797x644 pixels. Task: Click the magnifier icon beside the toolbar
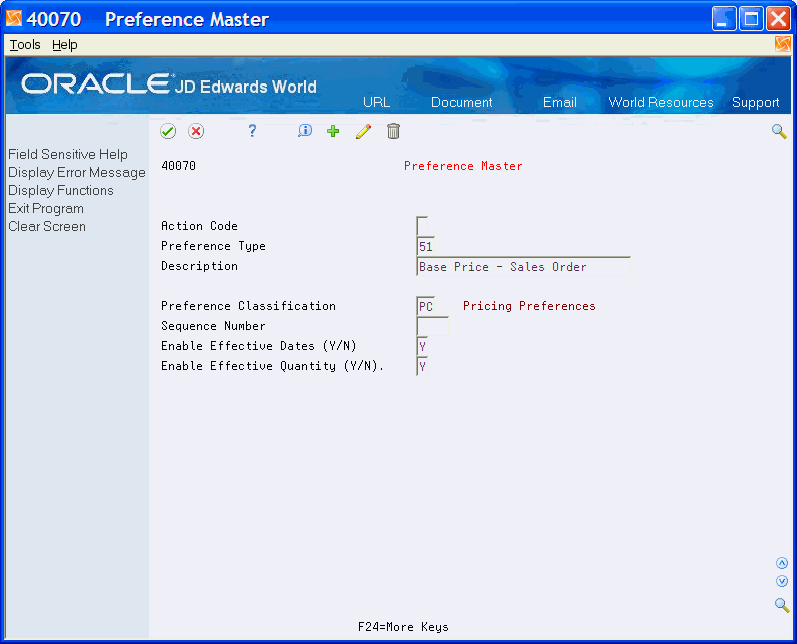779,132
